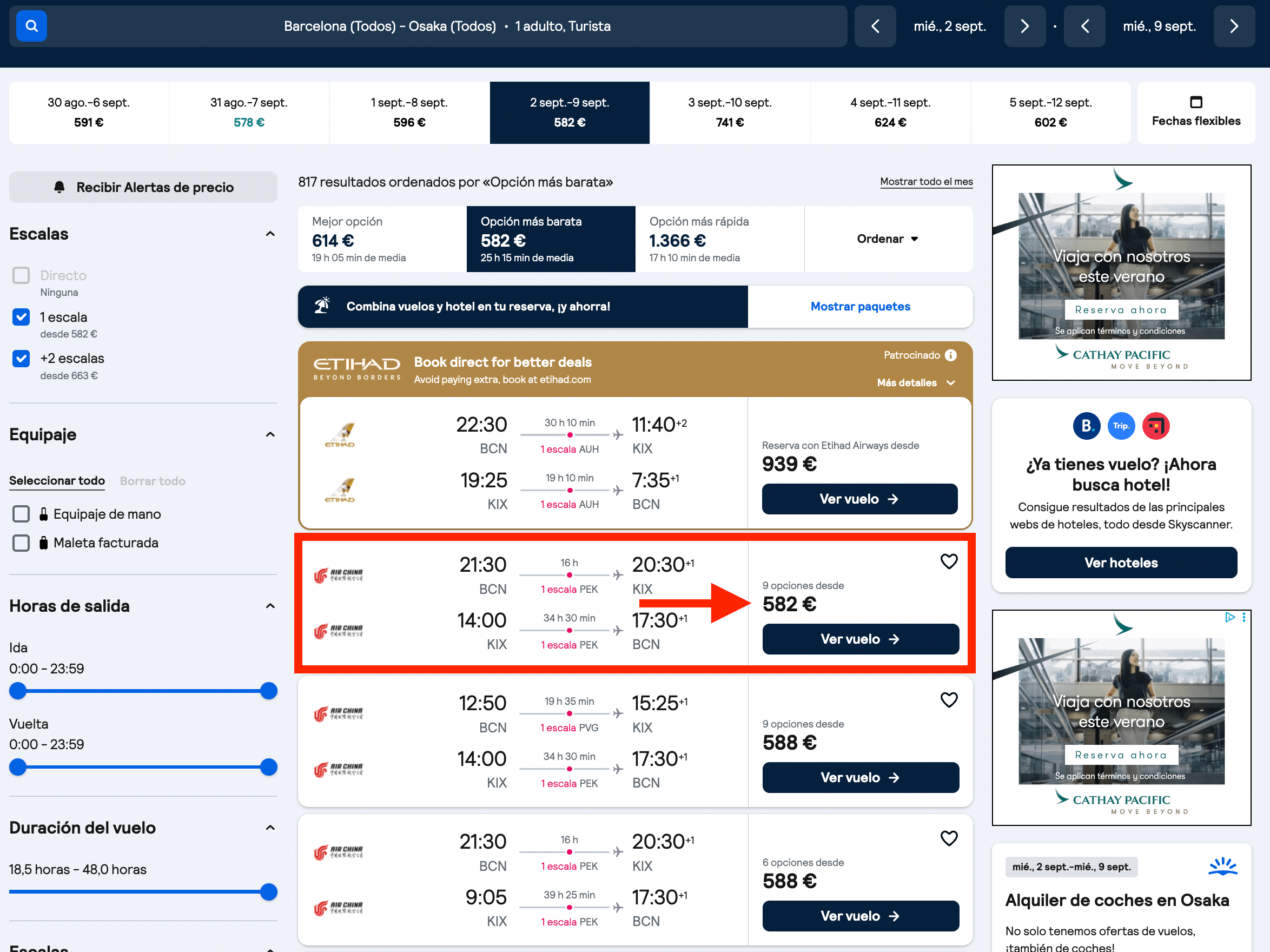Select the 31 ago.-7 sept. 578 € tab
Image resolution: width=1270 pixels, height=952 pixels.
pyautogui.click(x=249, y=113)
